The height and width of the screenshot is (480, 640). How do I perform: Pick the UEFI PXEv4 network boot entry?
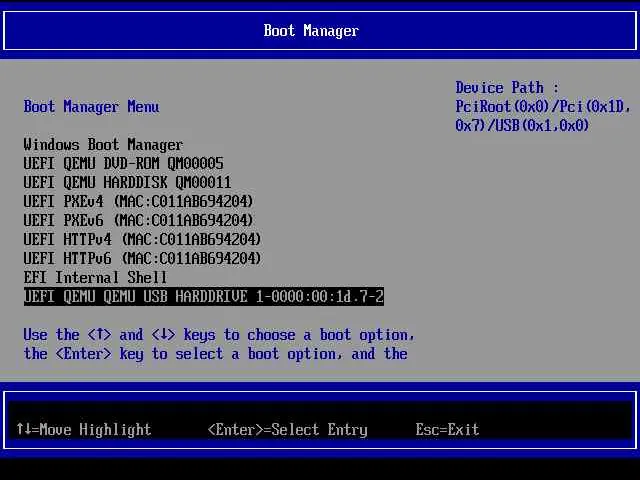pyautogui.click(x=138, y=201)
